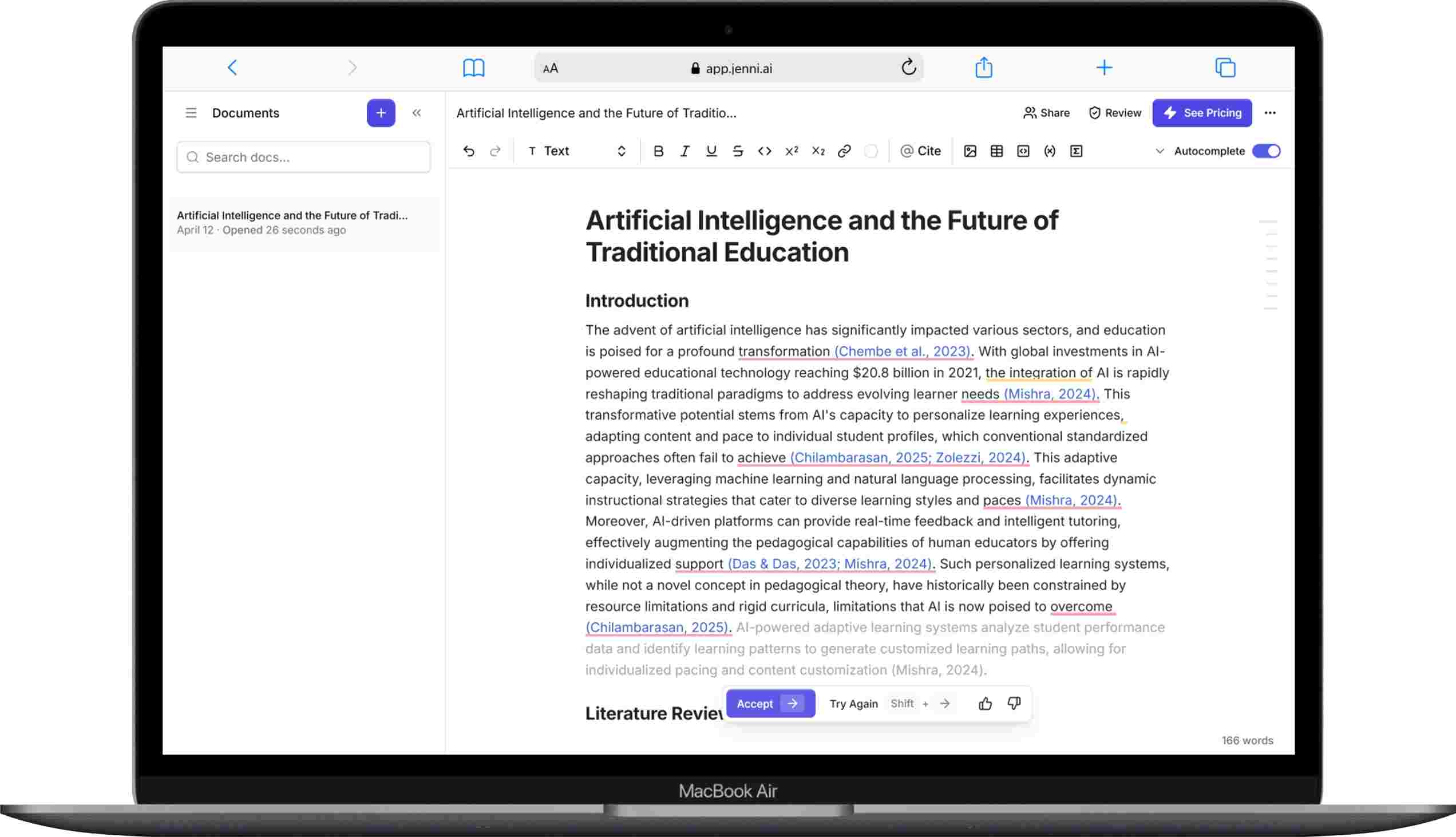Insert a link with chain icon
This screenshot has height=837, width=1456.
(x=844, y=151)
